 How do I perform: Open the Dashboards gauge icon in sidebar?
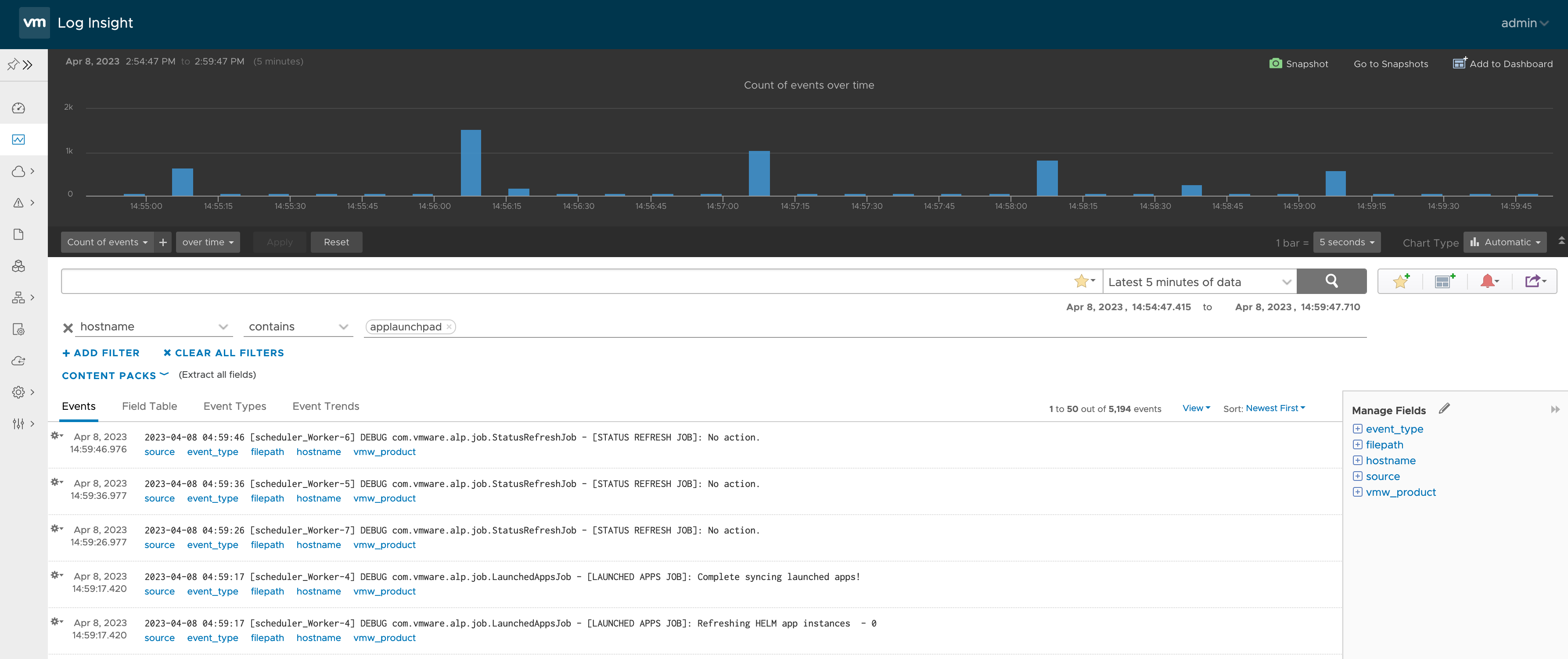click(x=18, y=108)
